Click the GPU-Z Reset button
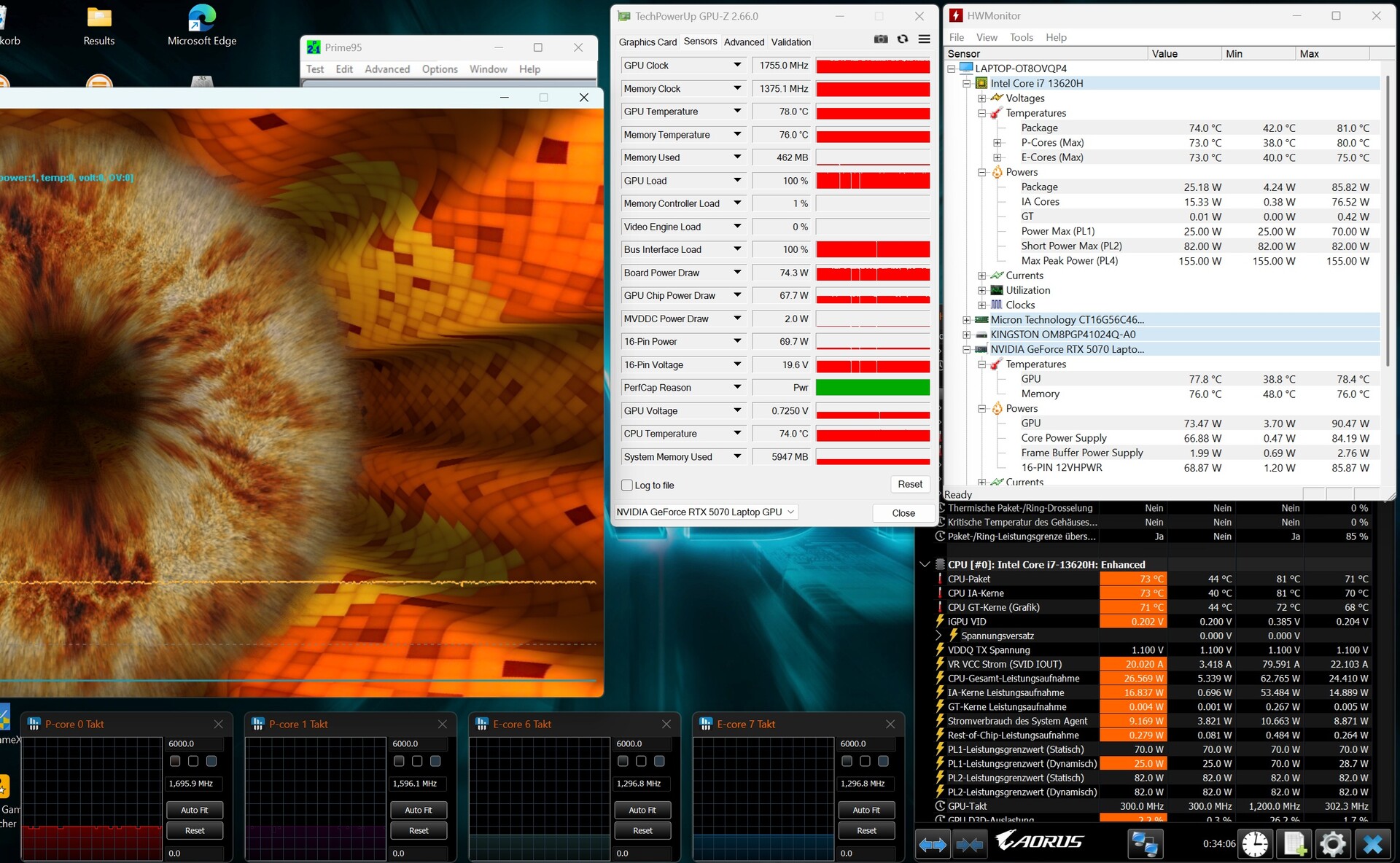This screenshot has height=863, width=1400. point(909,485)
